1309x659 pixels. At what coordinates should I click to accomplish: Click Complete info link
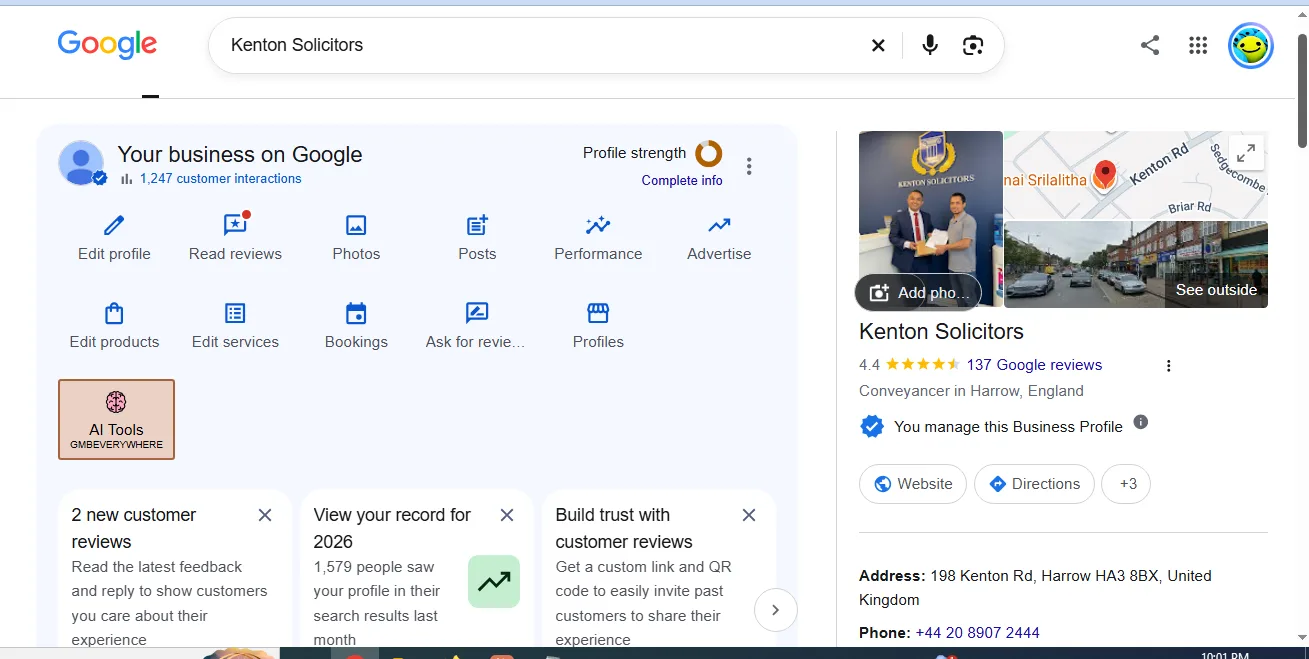[682, 181]
